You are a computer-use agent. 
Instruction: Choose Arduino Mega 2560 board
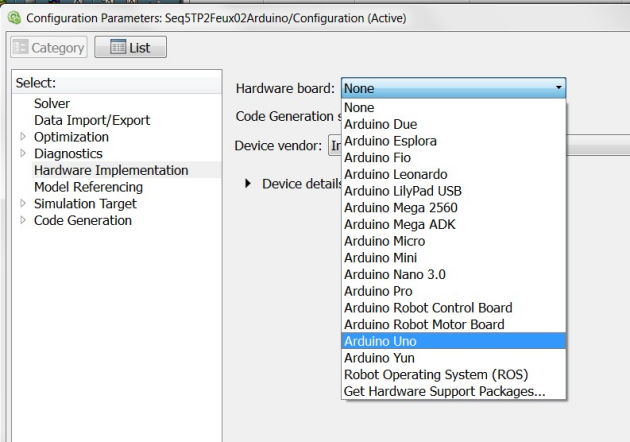click(454, 208)
